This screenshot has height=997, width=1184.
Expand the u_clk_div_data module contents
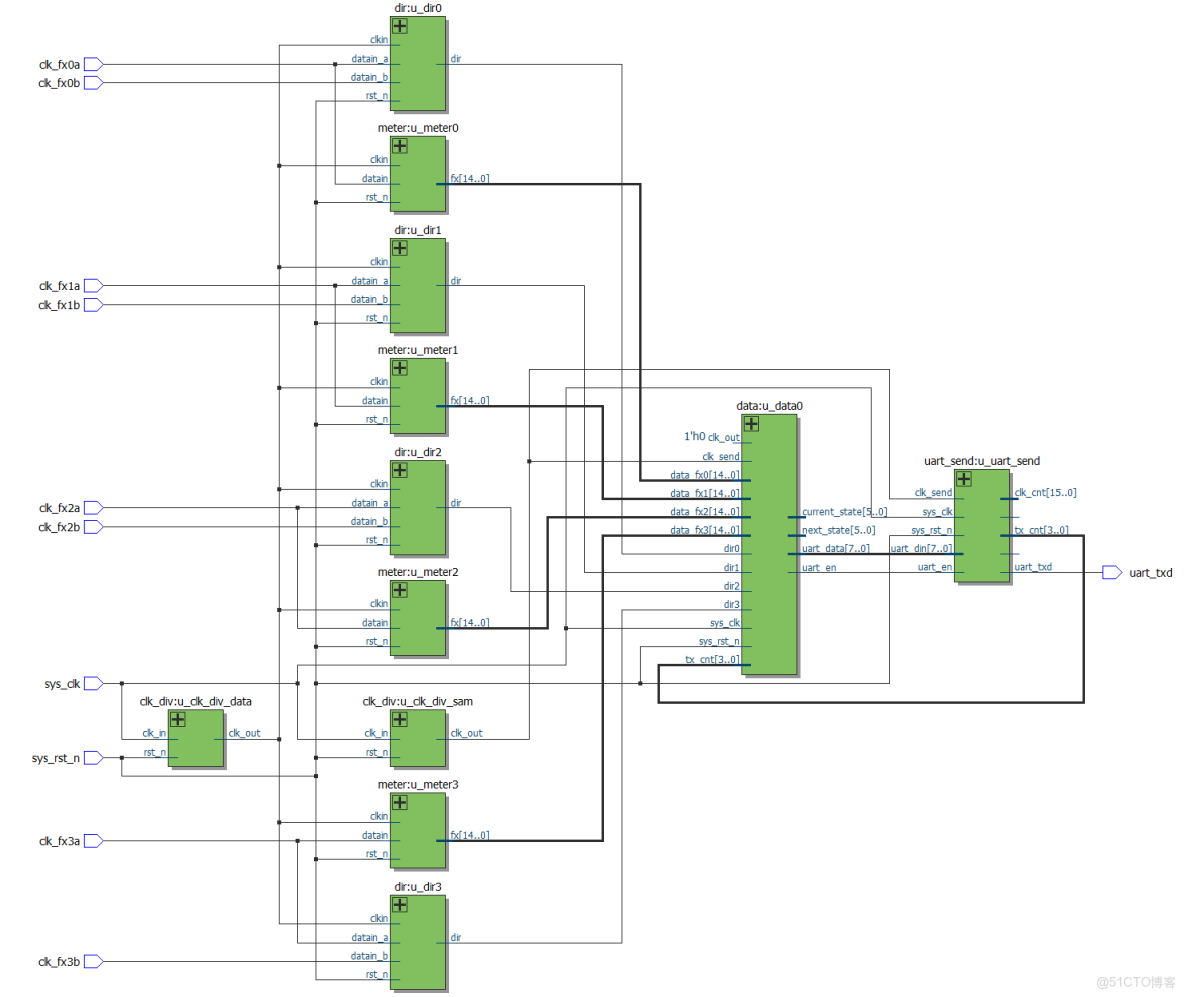click(x=178, y=719)
